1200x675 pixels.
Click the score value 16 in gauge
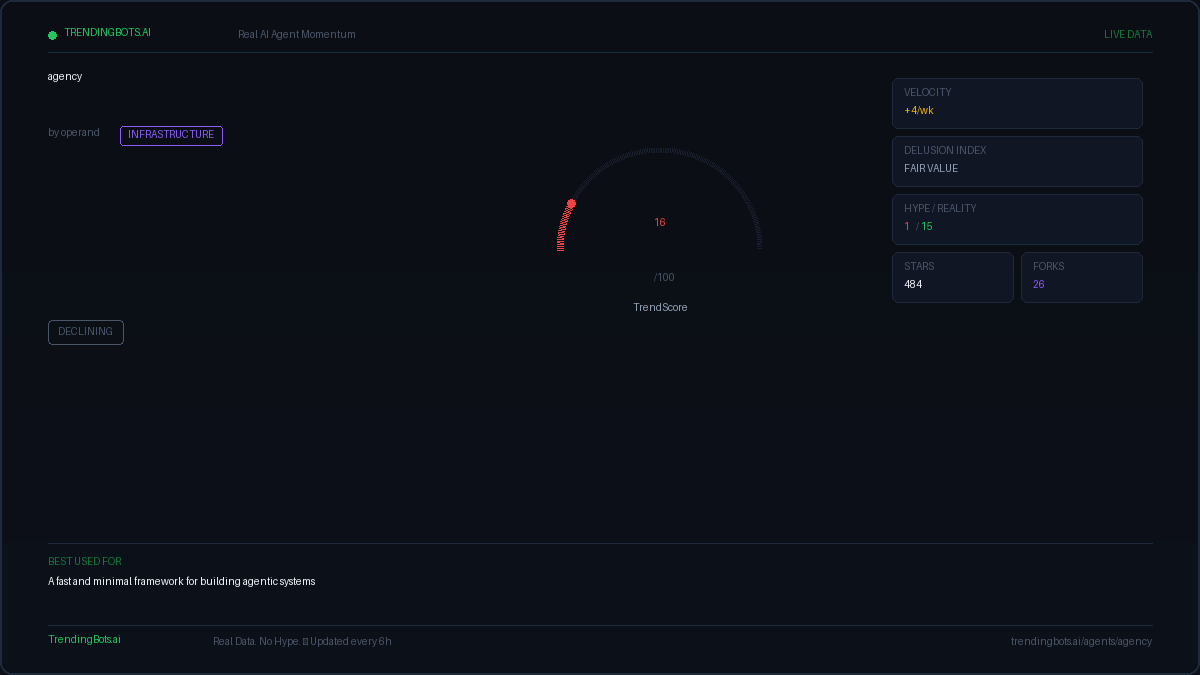click(660, 223)
